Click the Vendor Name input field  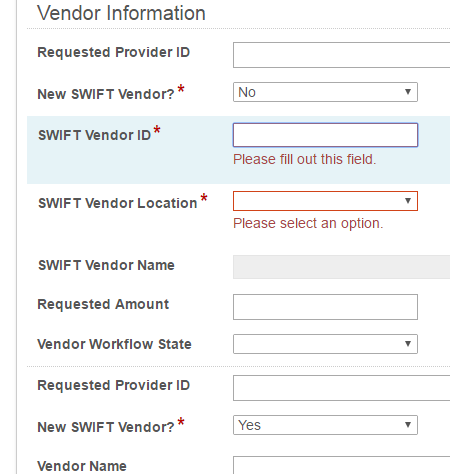[x=341, y=465]
